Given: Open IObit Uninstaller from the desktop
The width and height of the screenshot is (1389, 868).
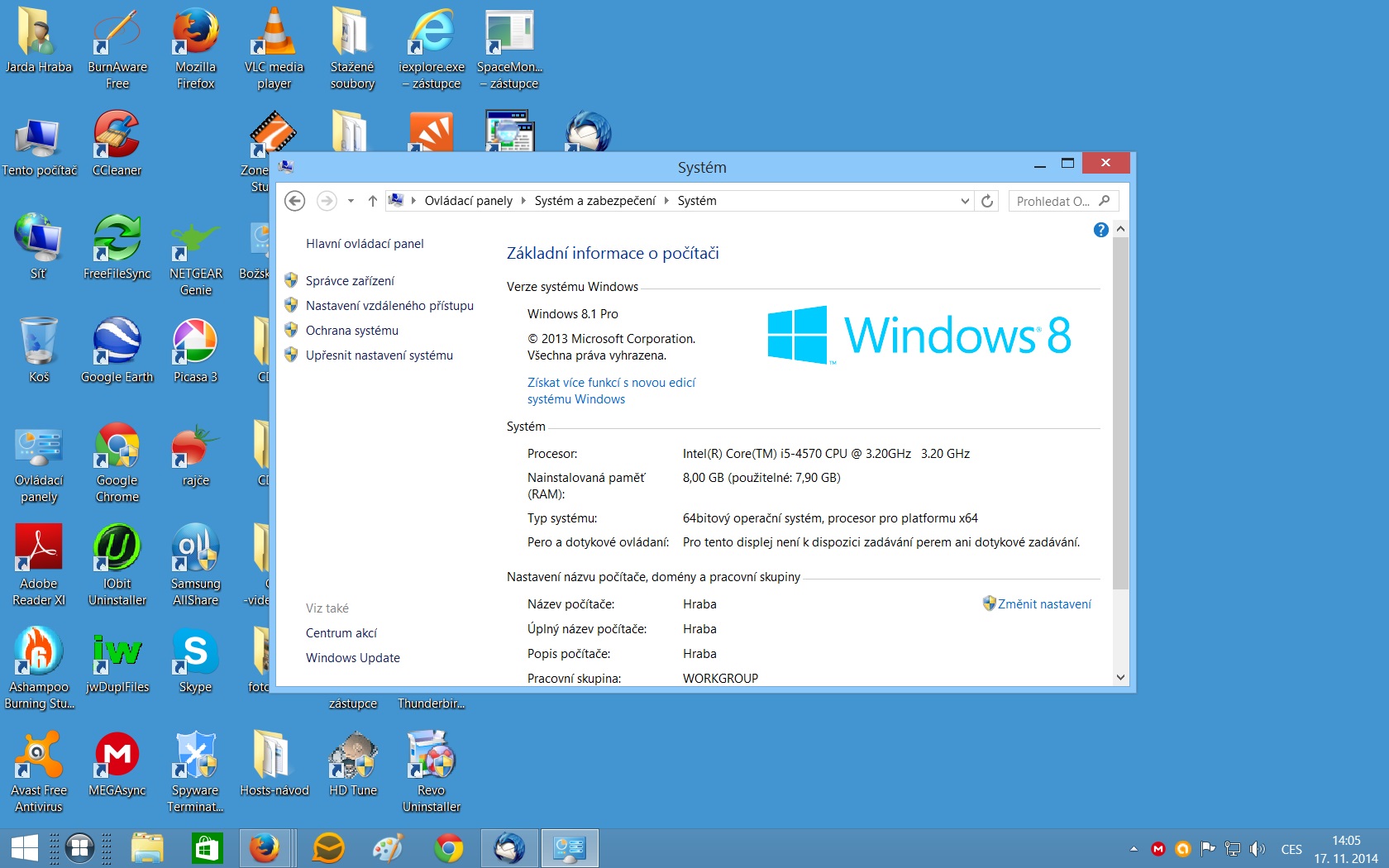Looking at the screenshot, I should click(x=117, y=566).
